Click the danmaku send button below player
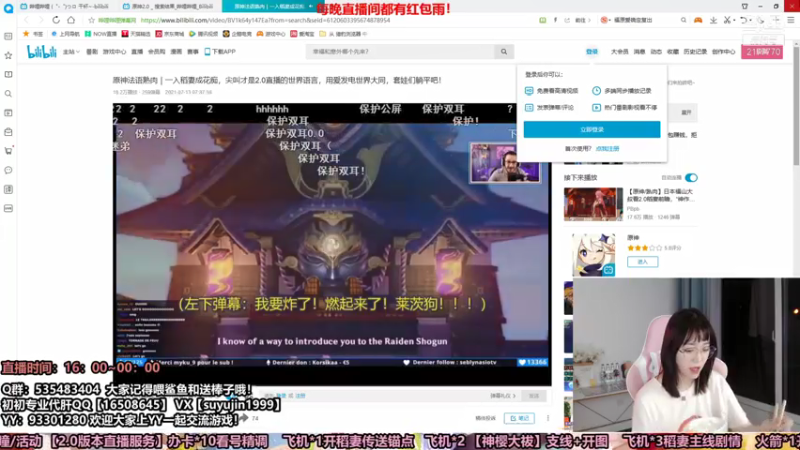 [x=534, y=395]
